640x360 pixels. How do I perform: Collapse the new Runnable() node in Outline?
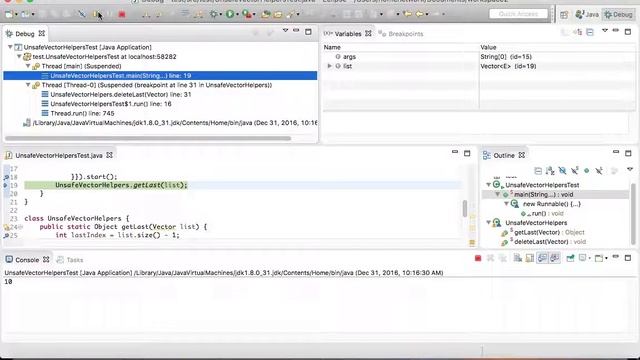pos(506,204)
